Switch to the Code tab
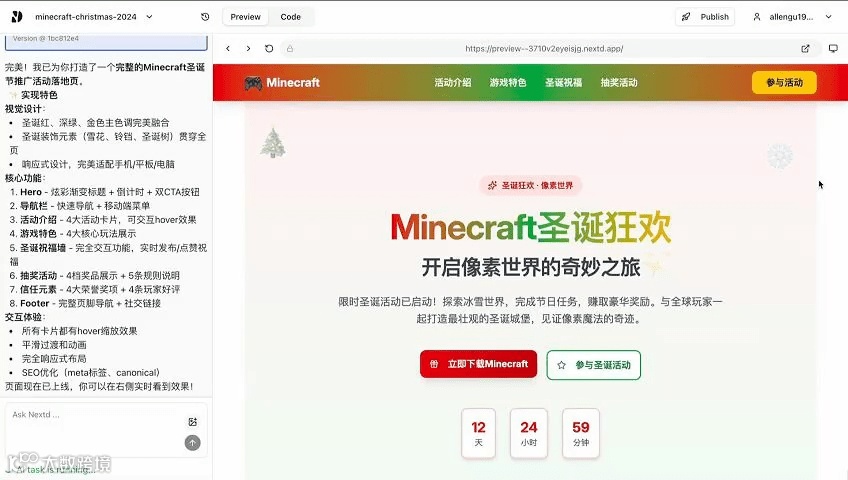Screen dimensions: 848x480 pyautogui.click(x=290, y=17)
